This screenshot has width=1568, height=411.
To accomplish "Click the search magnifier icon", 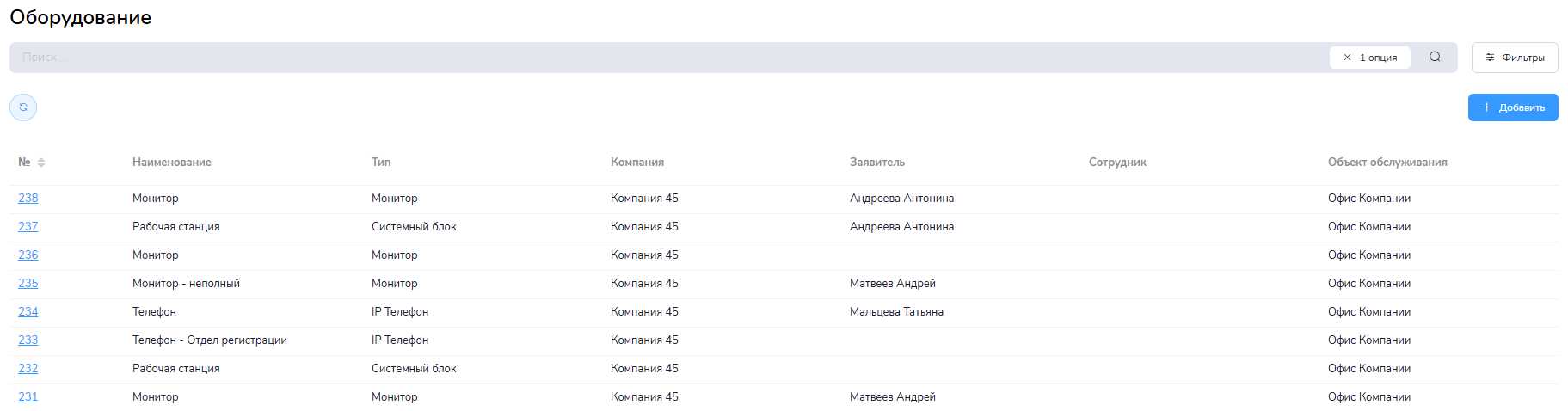I will tap(1435, 57).
